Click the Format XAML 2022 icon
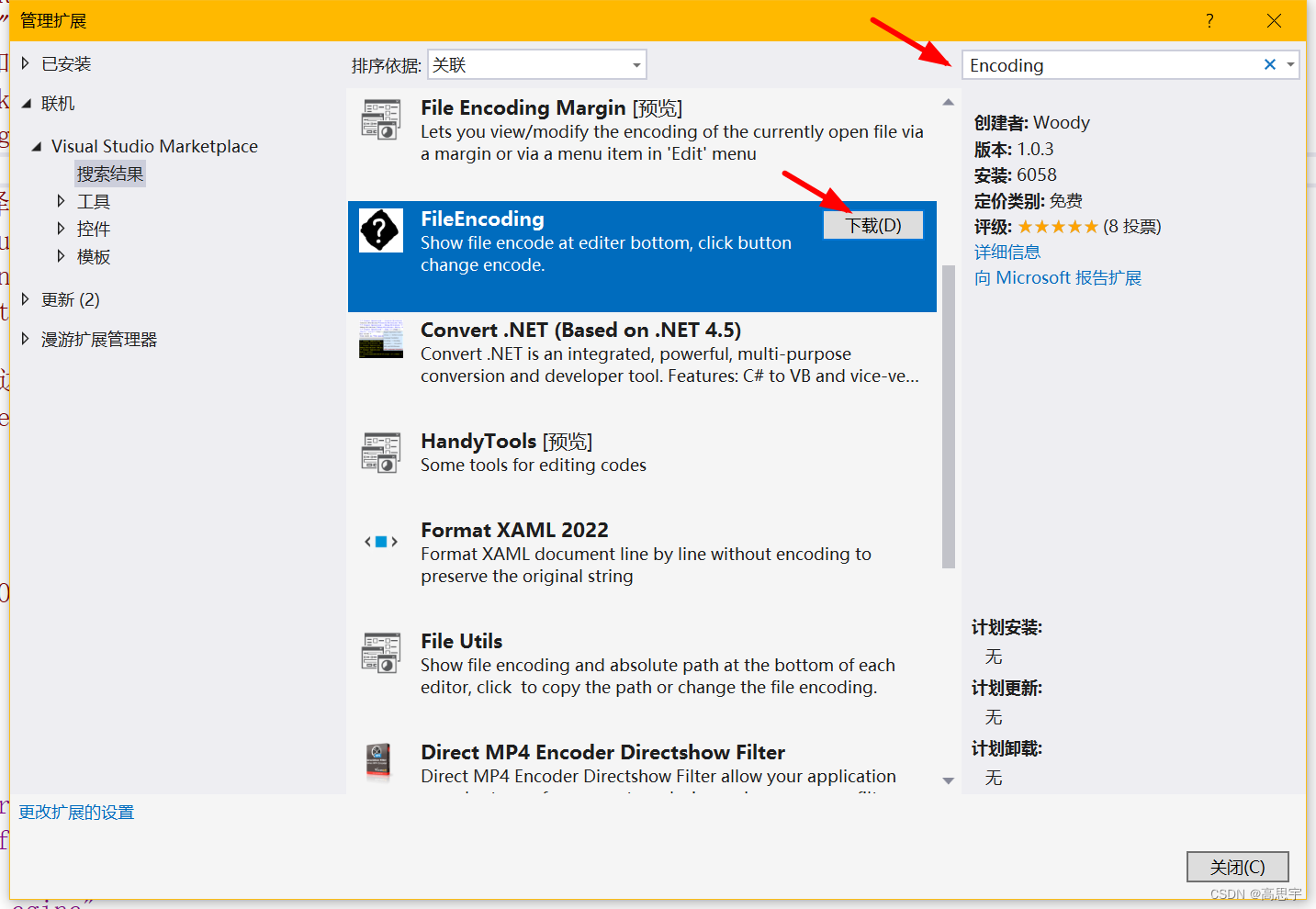Image resolution: width=1316 pixels, height=909 pixels. pos(380,542)
